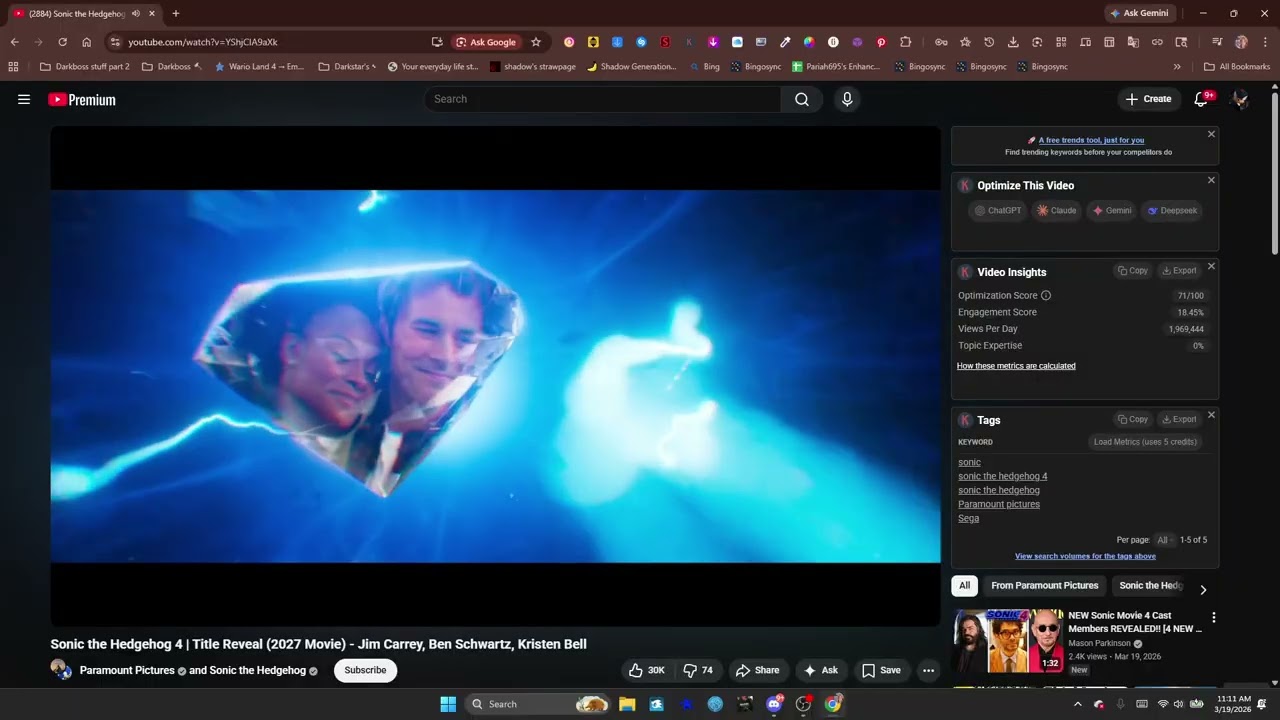1280x720 pixels.
Task: Save the video to a playlist
Action: coord(881,670)
